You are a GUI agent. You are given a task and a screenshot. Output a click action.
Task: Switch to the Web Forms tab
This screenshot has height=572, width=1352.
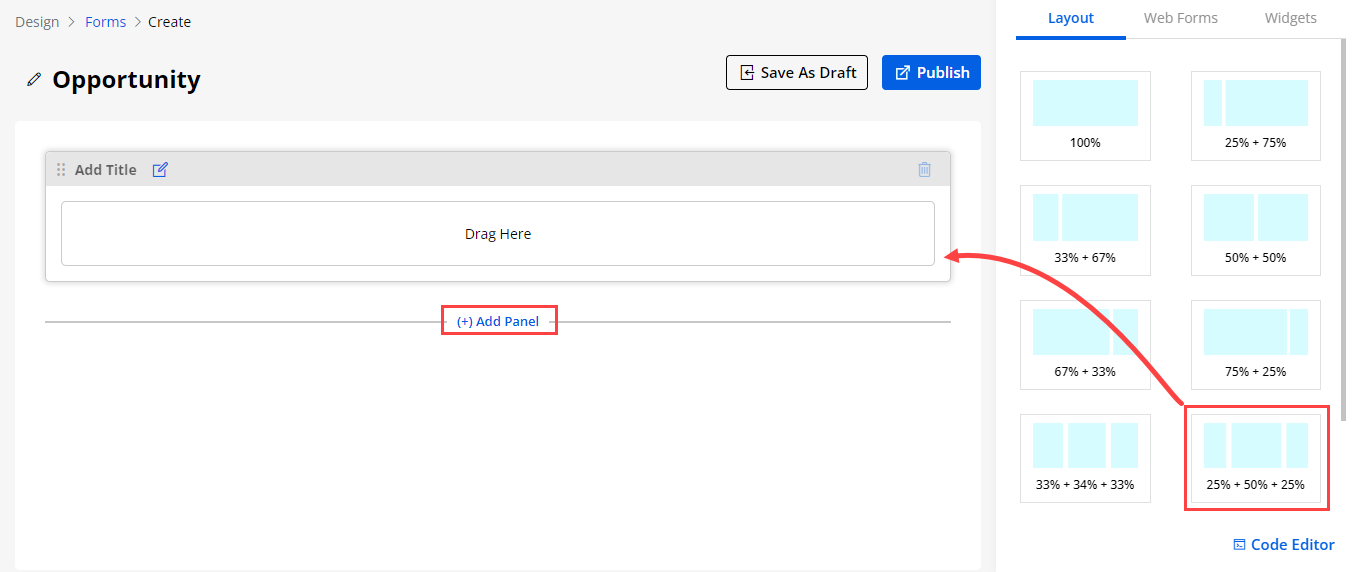coord(1180,18)
